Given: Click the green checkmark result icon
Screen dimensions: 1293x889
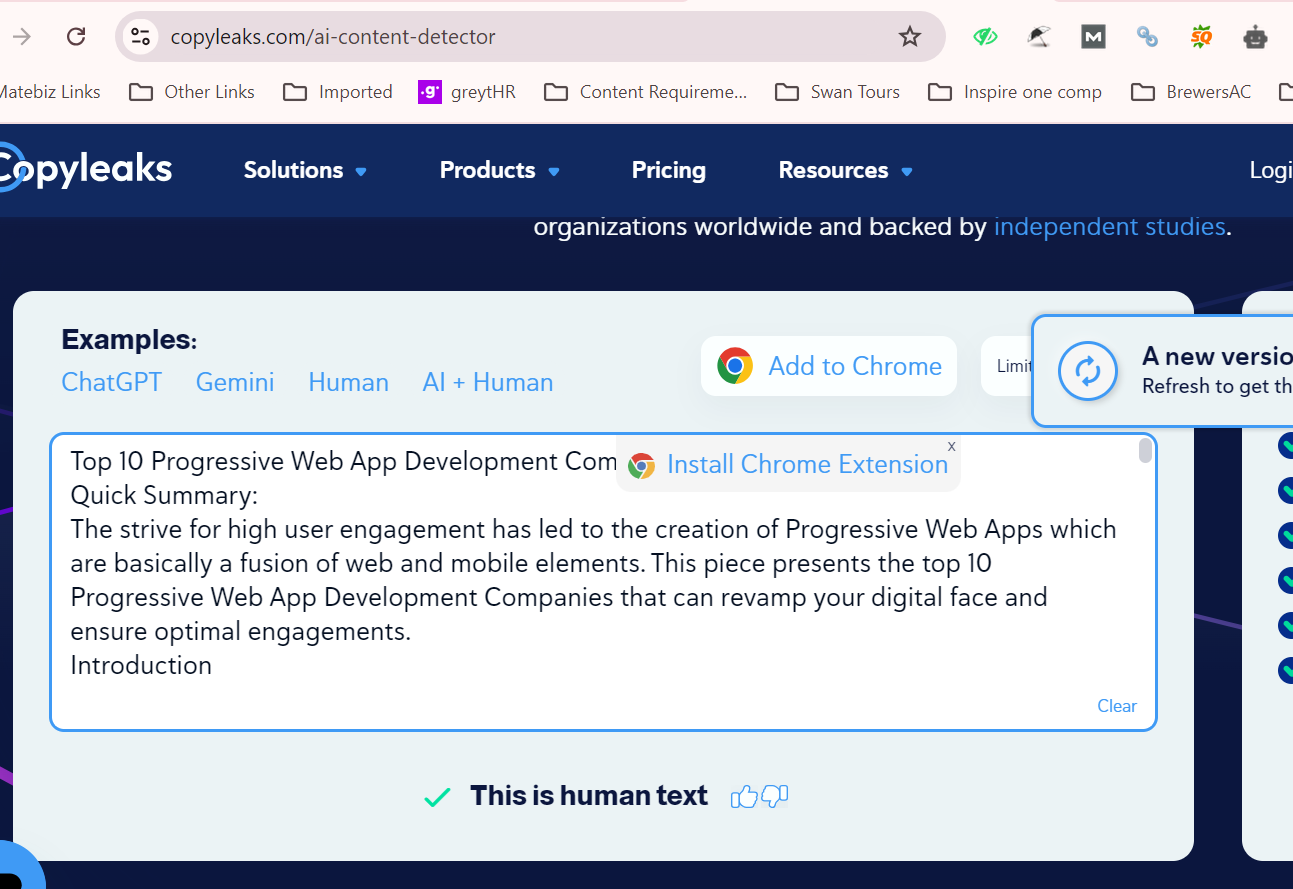Looking at the screenshot, I should tap(437, 797).
